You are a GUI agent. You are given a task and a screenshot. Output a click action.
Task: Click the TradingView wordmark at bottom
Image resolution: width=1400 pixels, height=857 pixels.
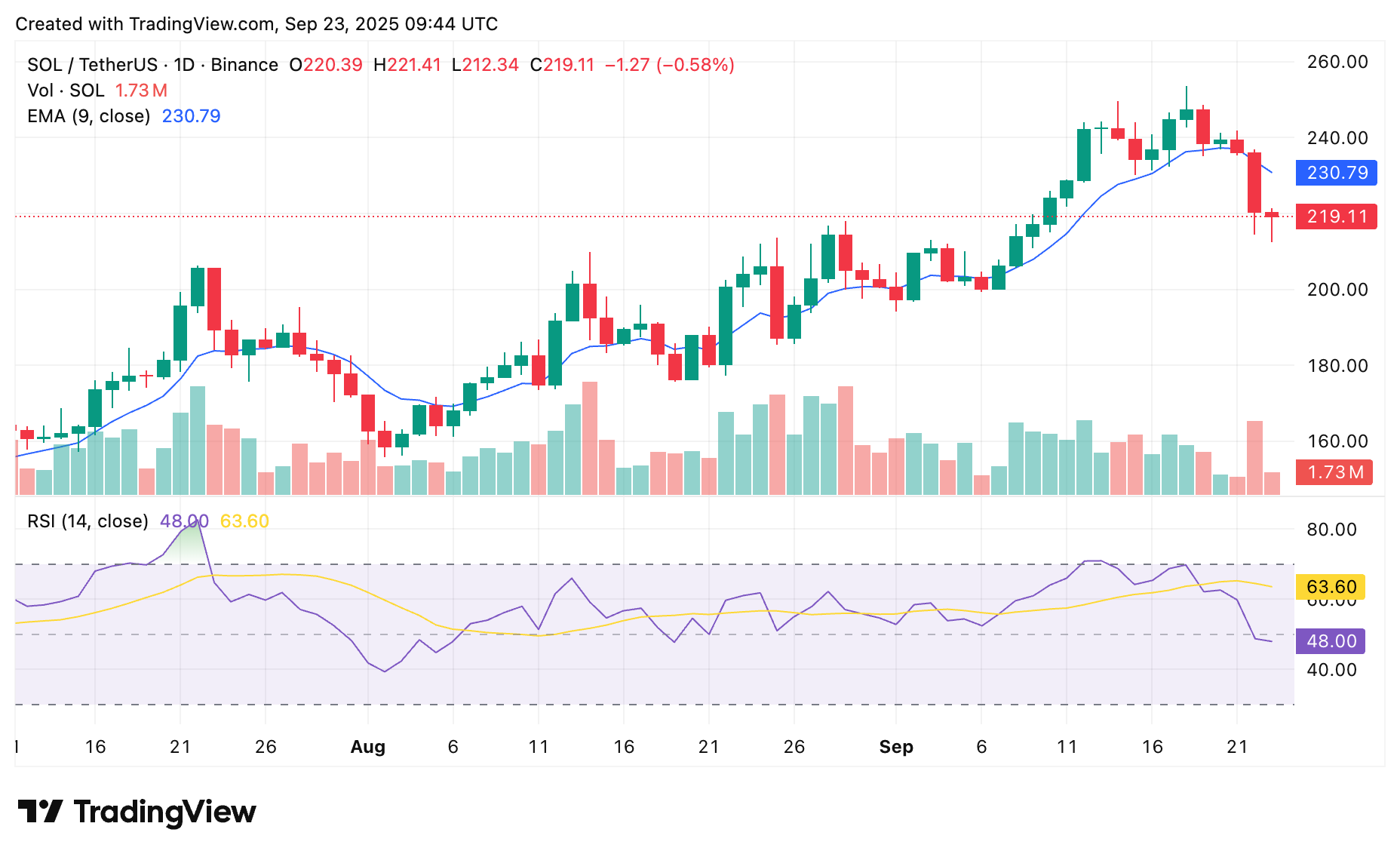(x=164, y=812)
